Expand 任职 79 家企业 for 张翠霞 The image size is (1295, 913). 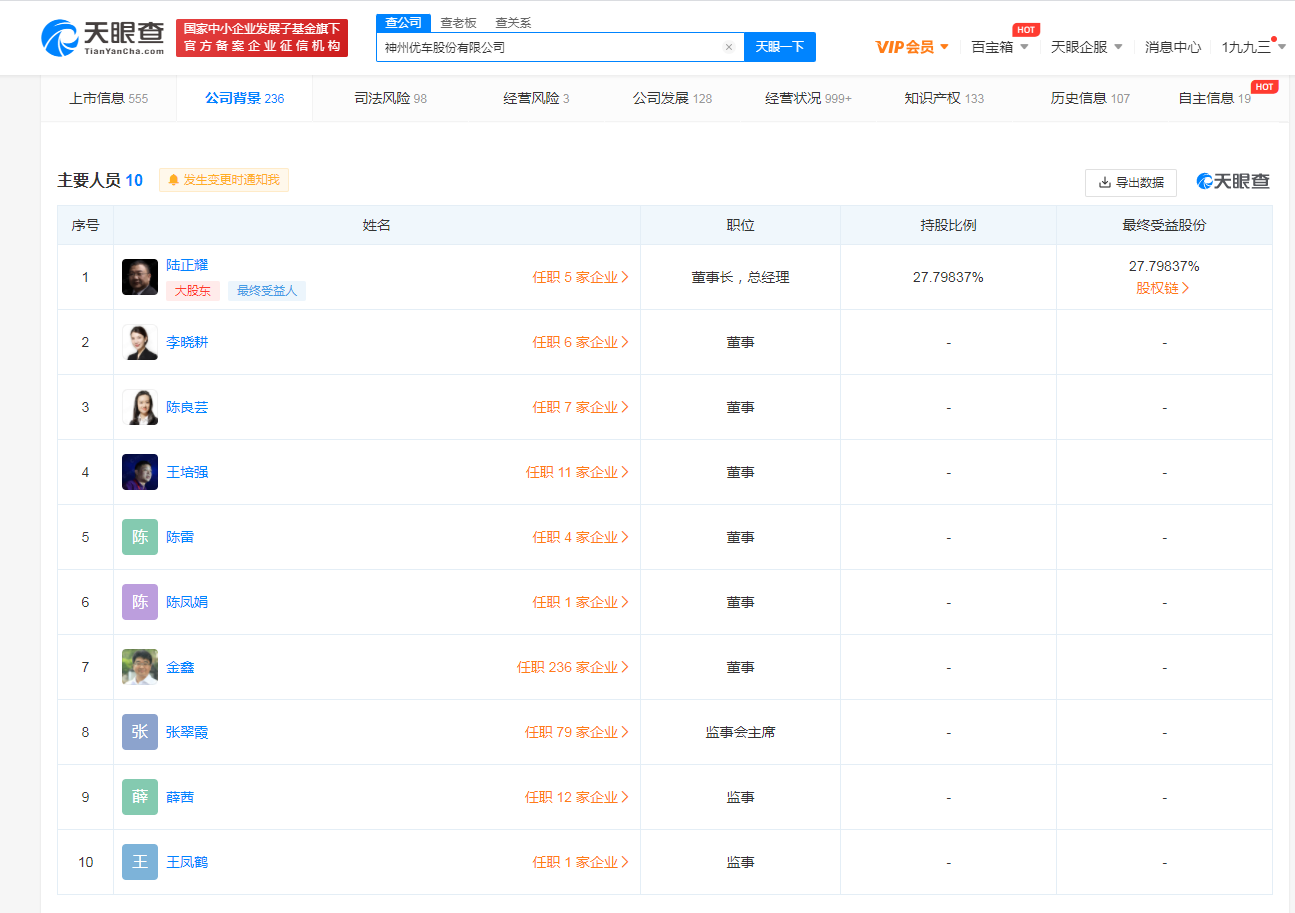[577, 732]
